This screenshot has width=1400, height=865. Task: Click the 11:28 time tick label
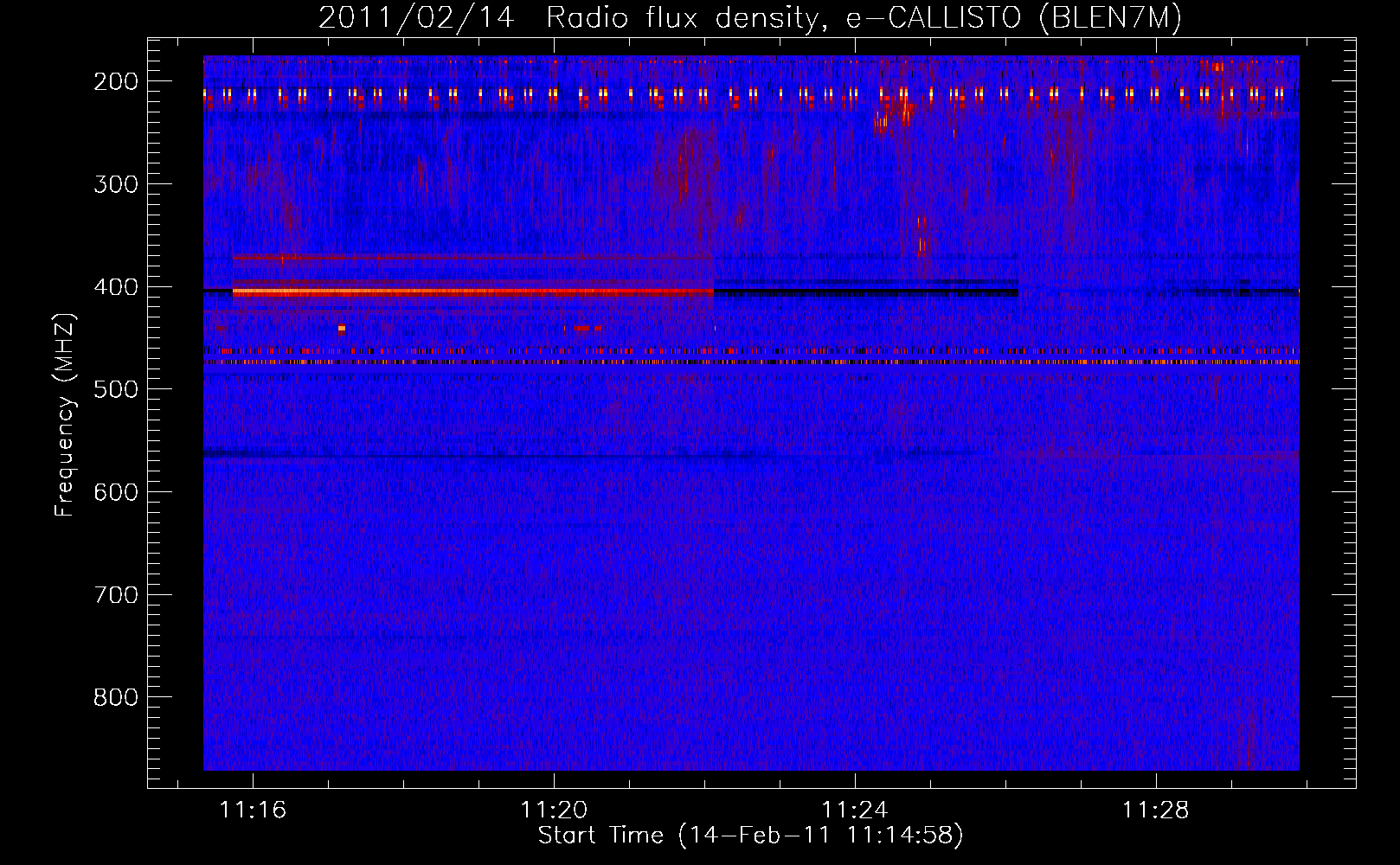pyautogui.click(x=1156, y=811)
